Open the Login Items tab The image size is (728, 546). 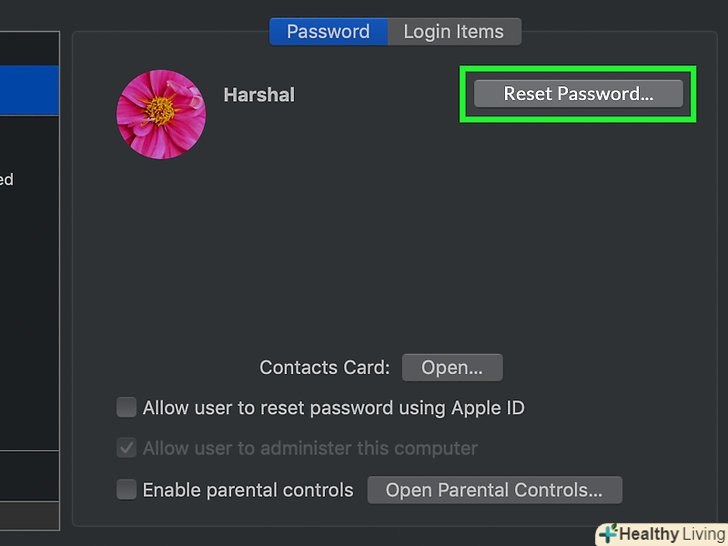click(453, 32)
